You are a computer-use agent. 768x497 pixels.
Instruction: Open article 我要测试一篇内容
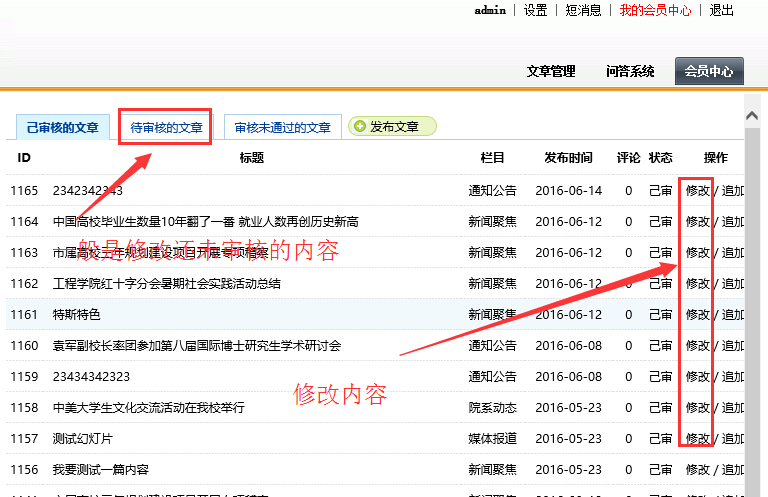100,470
